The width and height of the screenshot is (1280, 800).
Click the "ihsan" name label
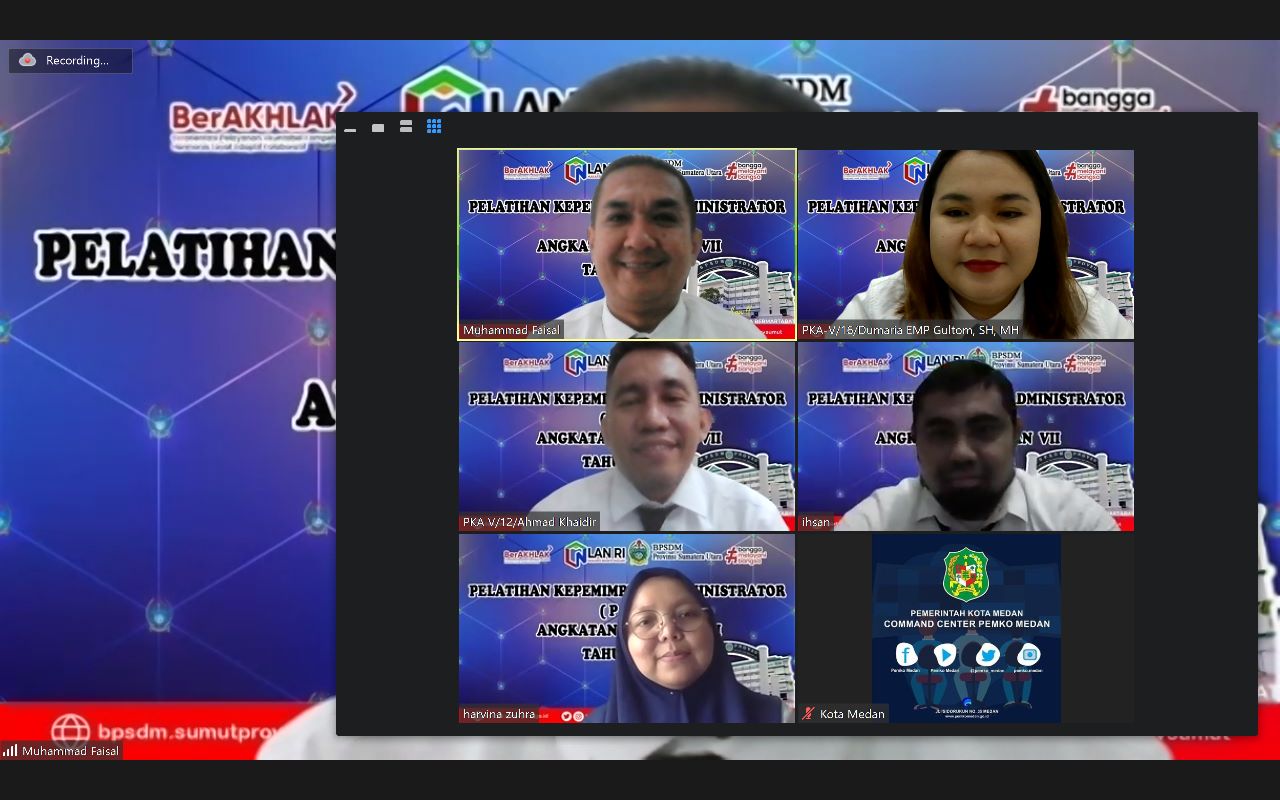(815, 522)
